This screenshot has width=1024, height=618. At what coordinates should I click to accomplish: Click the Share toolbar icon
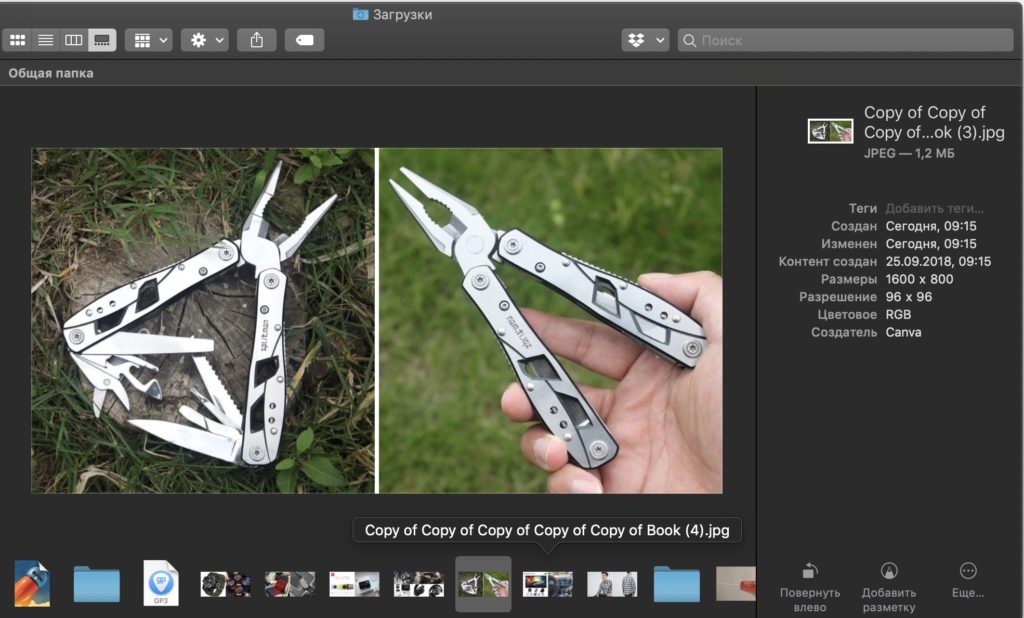[257, 40]
